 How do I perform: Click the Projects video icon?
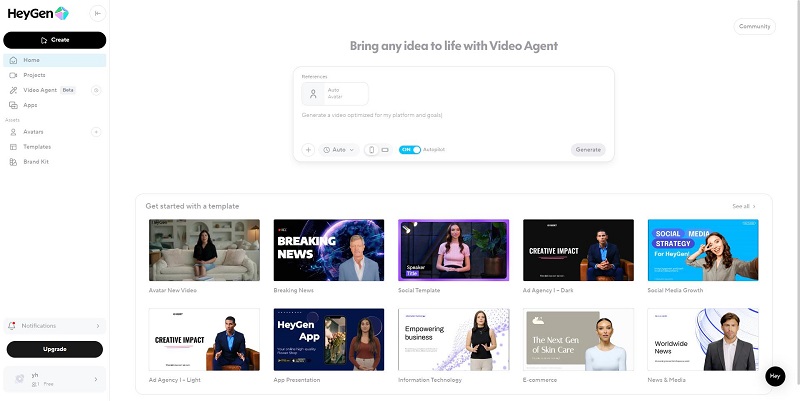13,75
